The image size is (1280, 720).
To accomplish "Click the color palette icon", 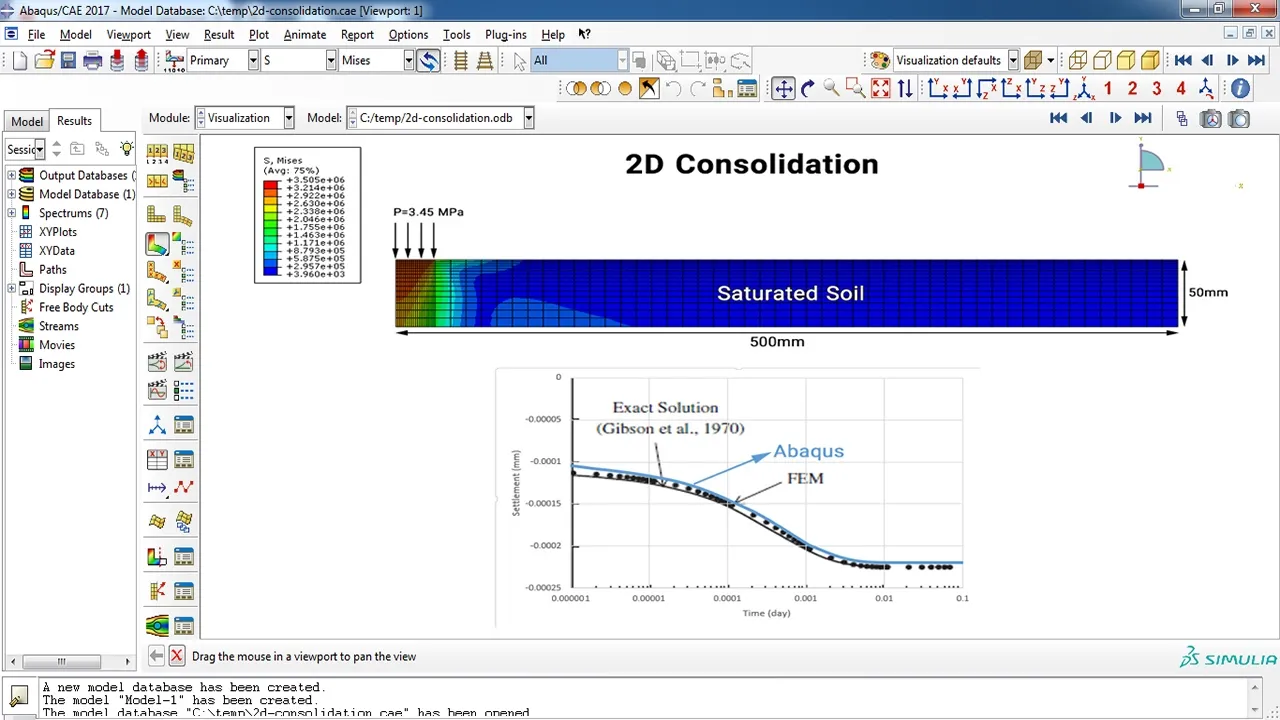I will point(880,60).
